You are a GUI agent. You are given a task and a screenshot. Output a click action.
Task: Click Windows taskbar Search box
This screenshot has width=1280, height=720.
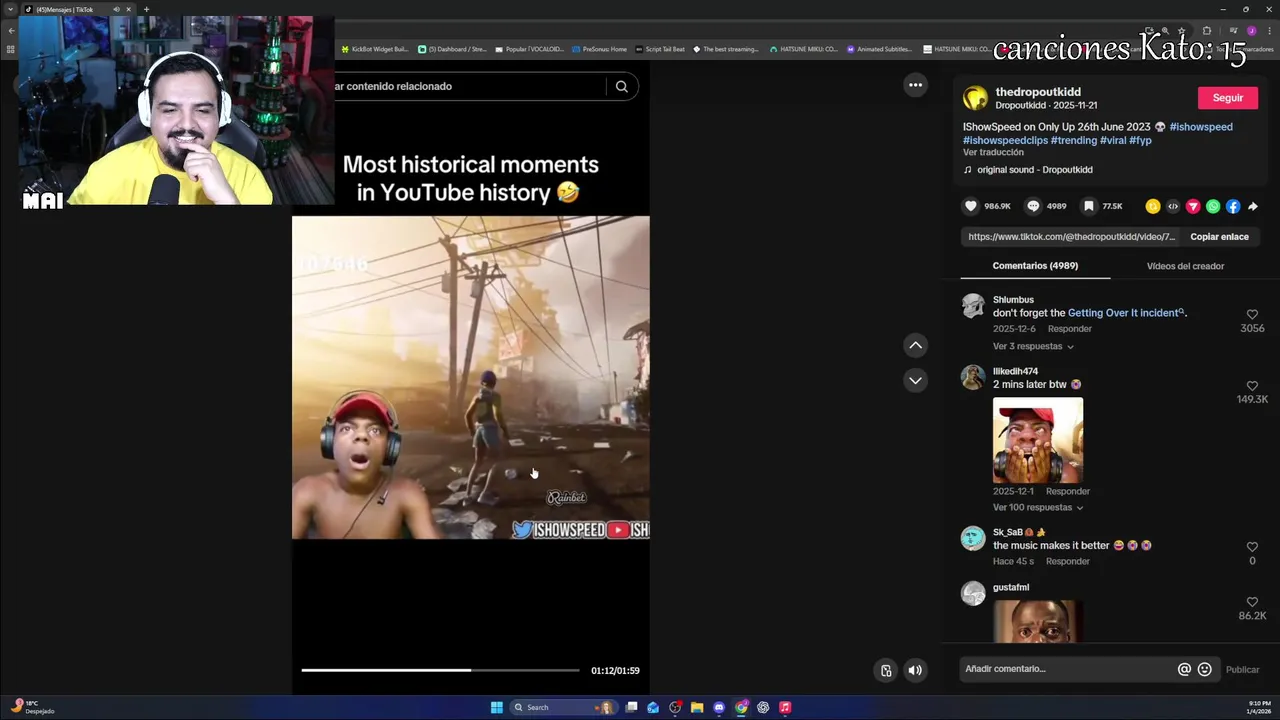click(563, 707)
